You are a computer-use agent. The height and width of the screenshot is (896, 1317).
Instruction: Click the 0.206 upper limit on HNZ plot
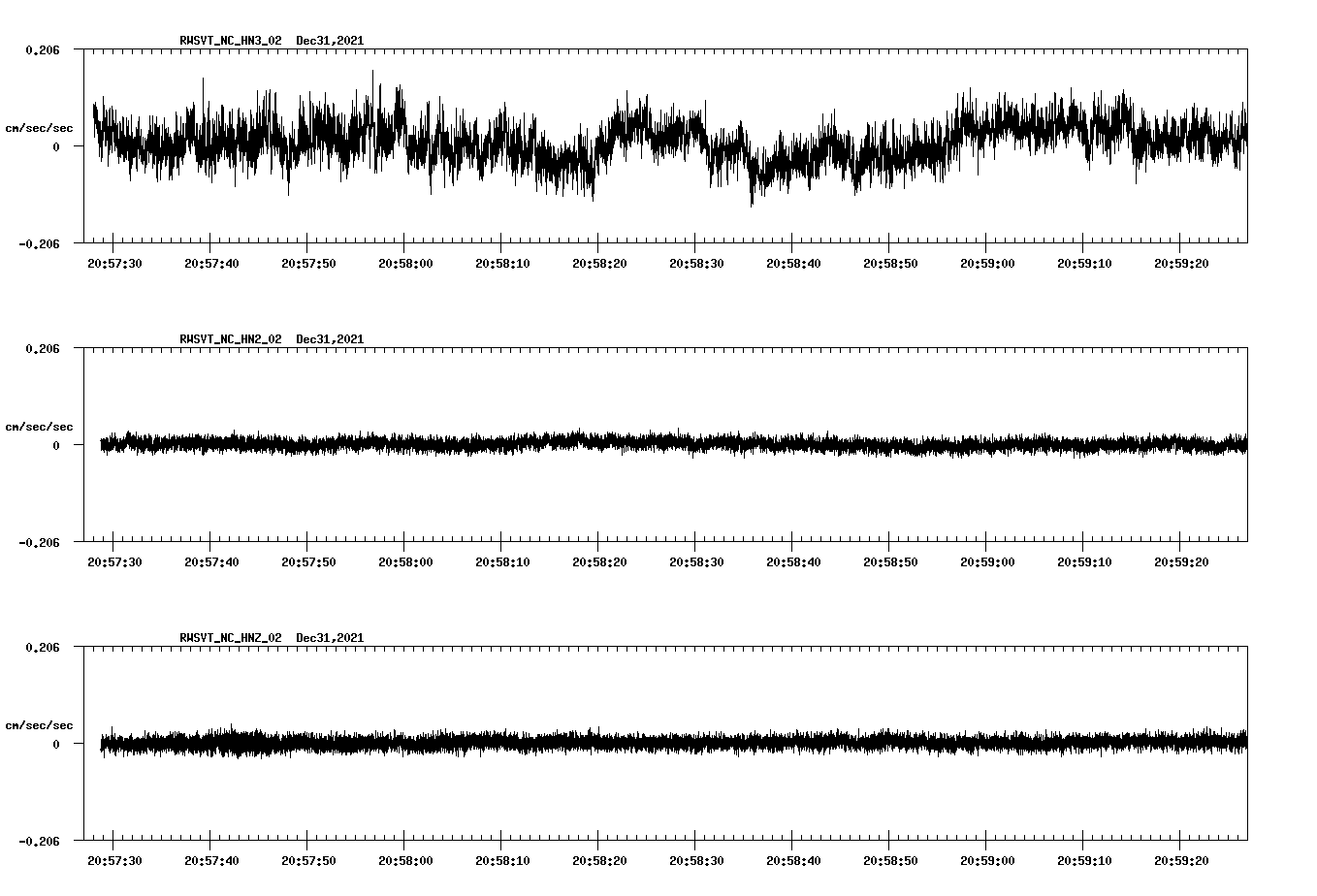(42, 647)
